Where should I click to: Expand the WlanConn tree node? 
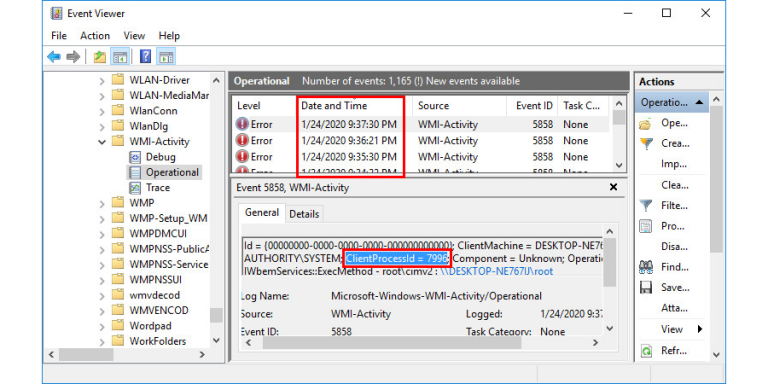point(102,111)
